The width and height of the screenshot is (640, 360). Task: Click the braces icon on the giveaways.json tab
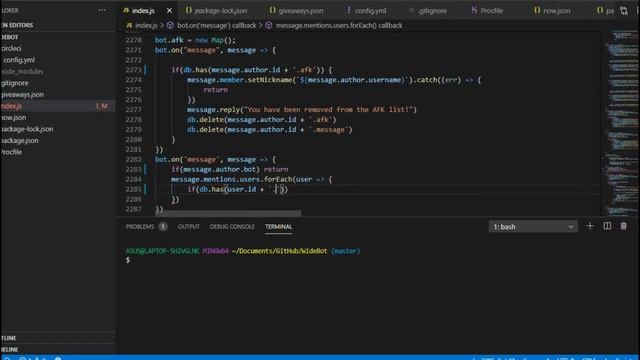click(272, 10)
